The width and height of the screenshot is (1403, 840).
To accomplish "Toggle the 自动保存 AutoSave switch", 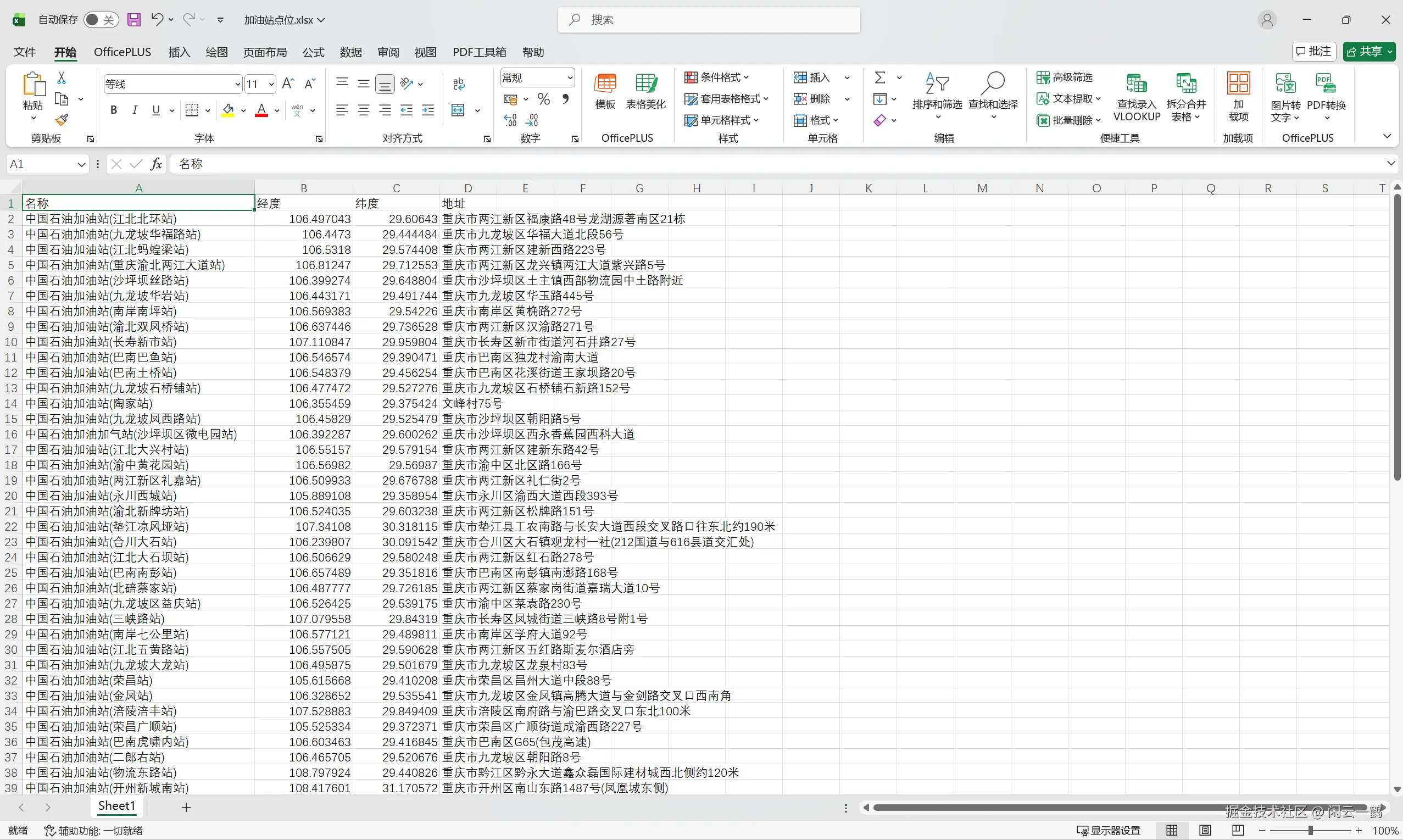I will pyautogui.click(x=101, y=20).
